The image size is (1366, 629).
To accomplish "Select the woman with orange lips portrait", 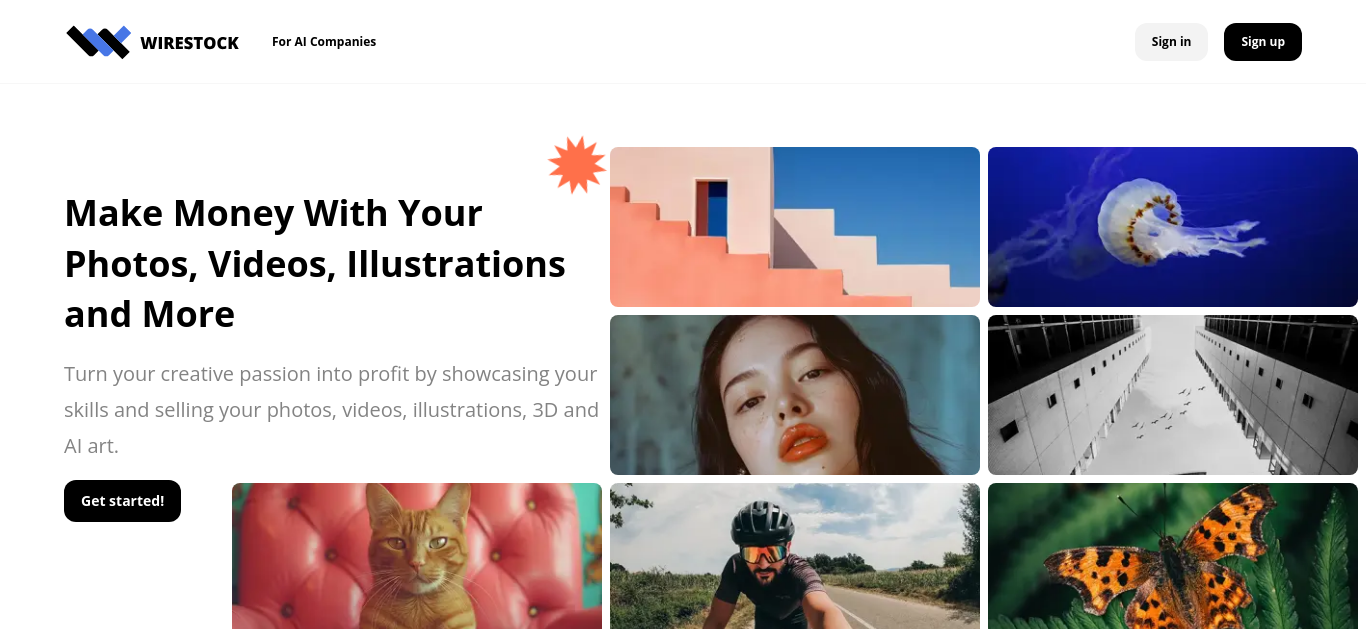I will point(795,395).
